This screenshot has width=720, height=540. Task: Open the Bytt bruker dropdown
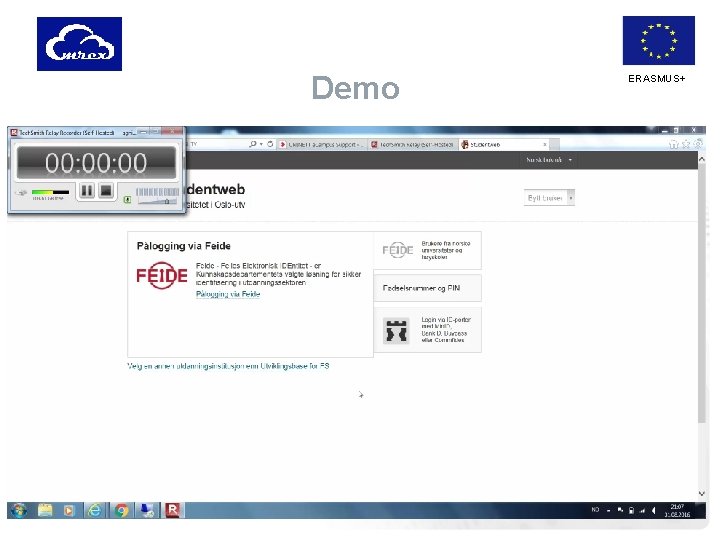point(549,198)
